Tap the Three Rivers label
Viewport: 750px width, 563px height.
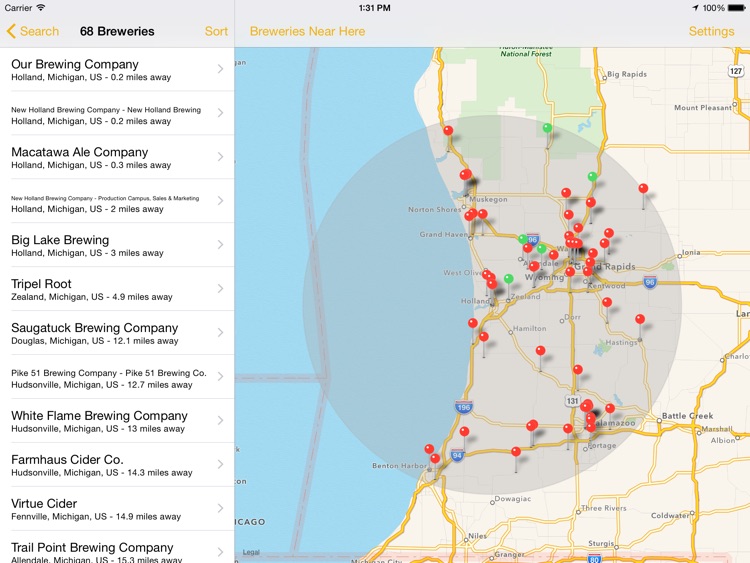tap(604, 508)
